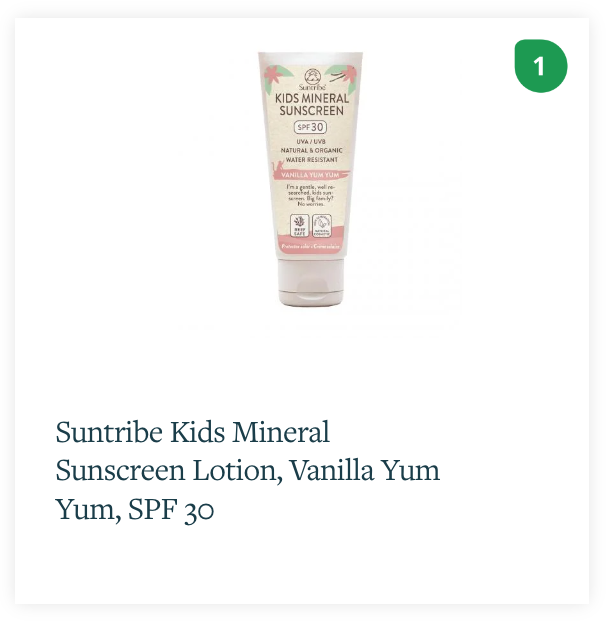Click the WATER RESISTANT text on tube
This screenshot has width=608, height=628.
[312, 159]
